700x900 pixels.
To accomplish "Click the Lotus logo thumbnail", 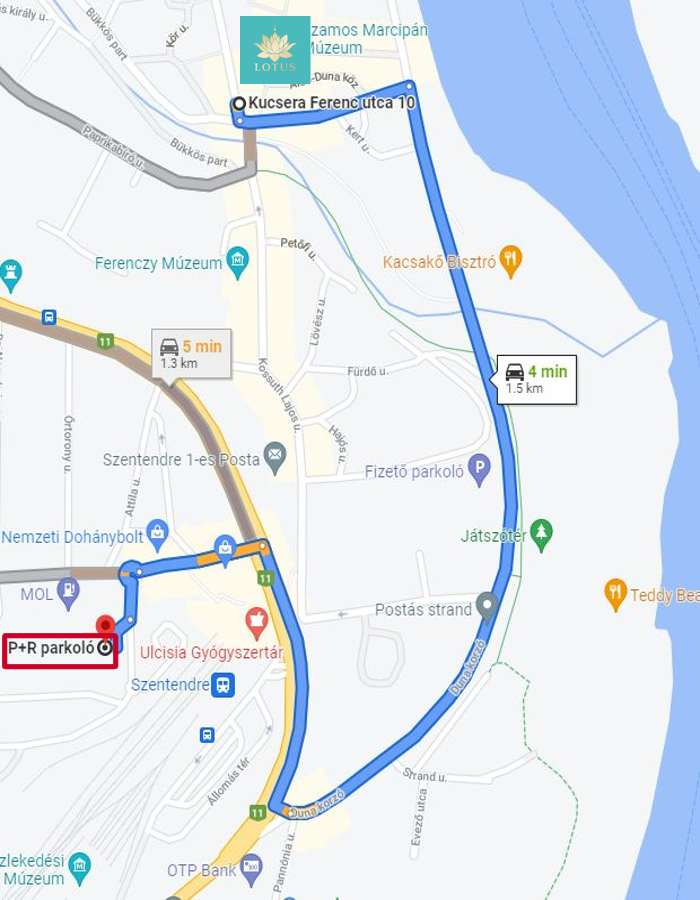I will [275, 50].
